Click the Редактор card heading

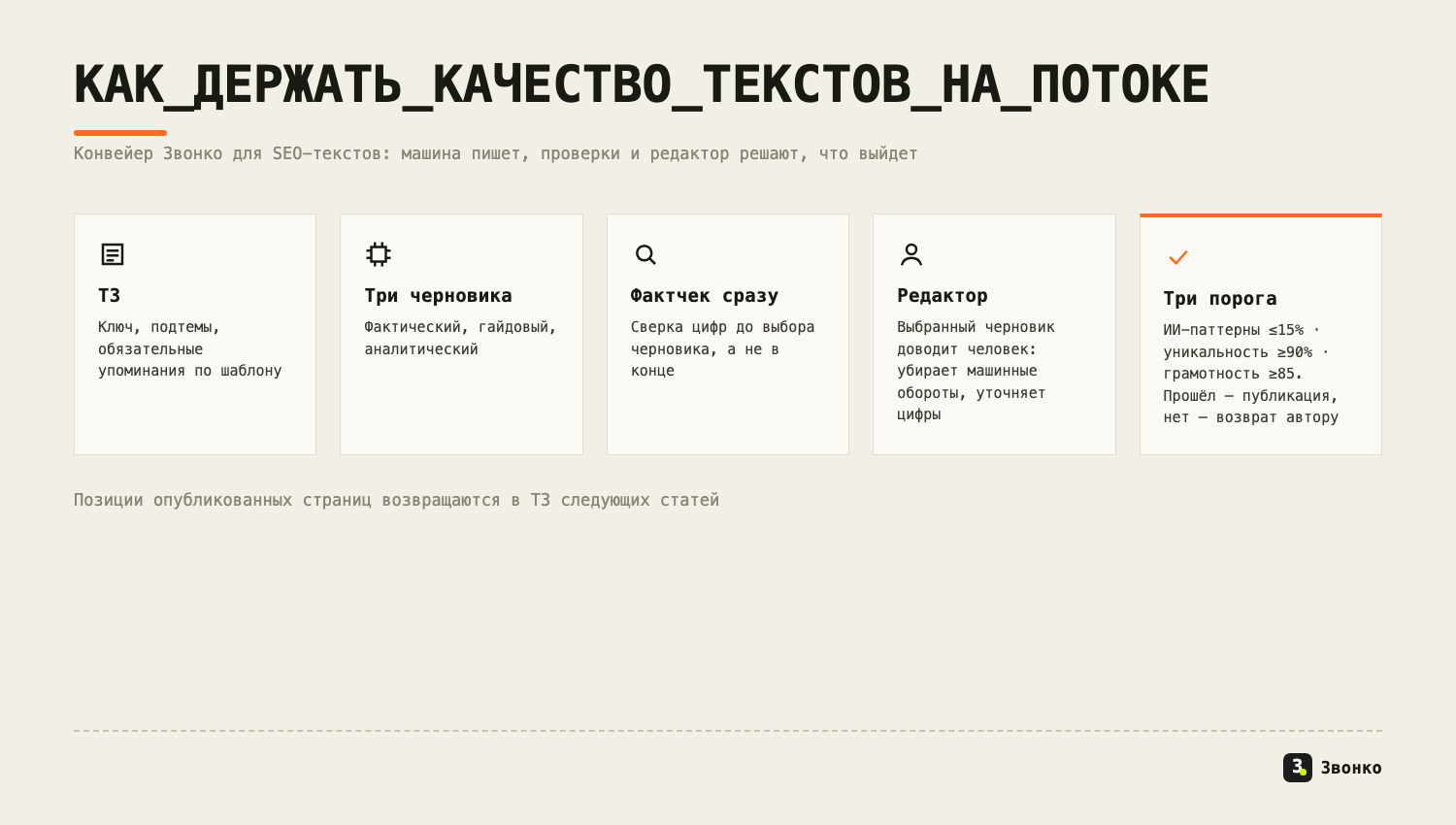pos(942,295)
